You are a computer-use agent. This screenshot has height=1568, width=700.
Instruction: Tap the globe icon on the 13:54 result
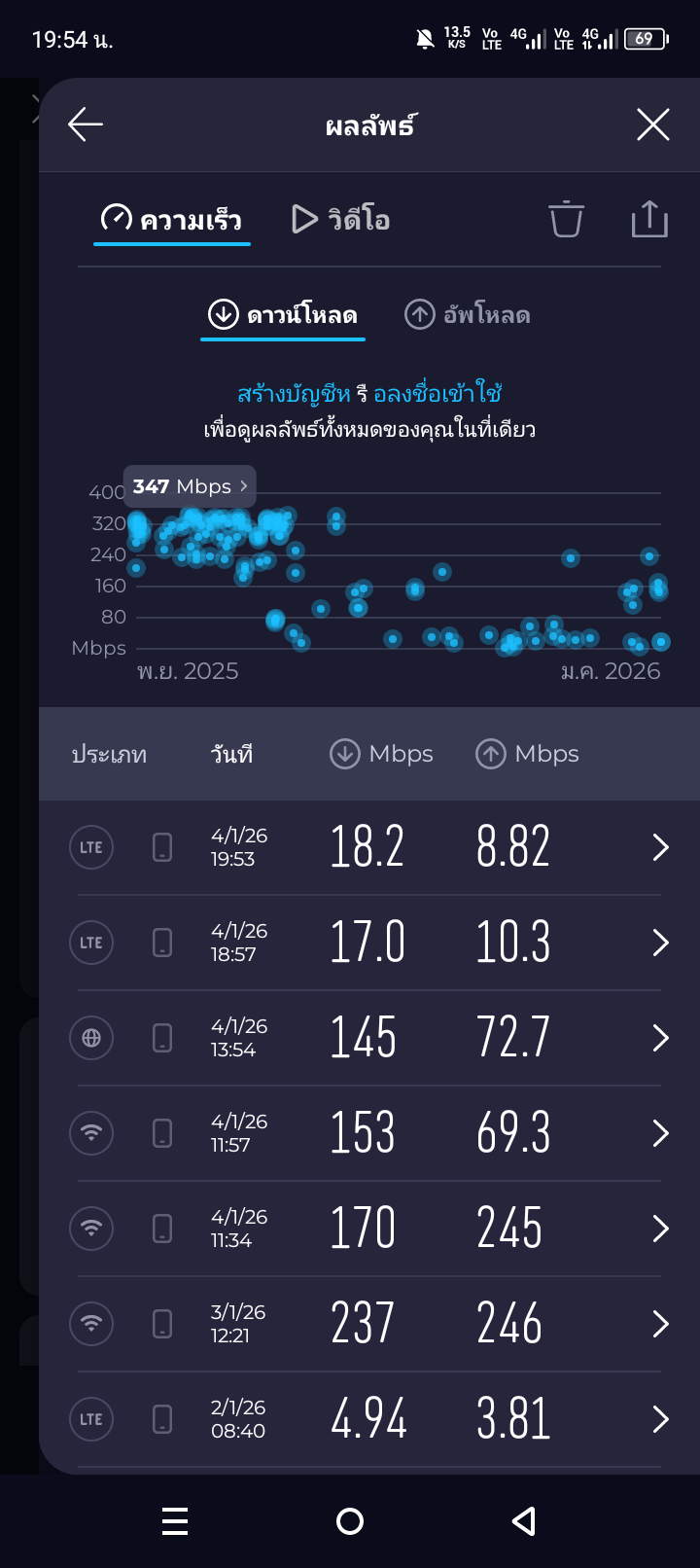click(91, 1038)
